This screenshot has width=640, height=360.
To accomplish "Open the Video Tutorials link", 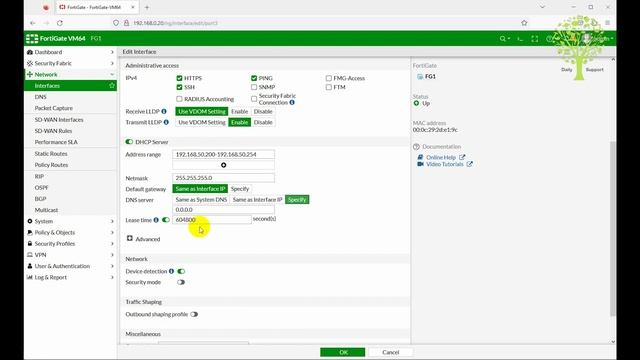I will point(444,164).
